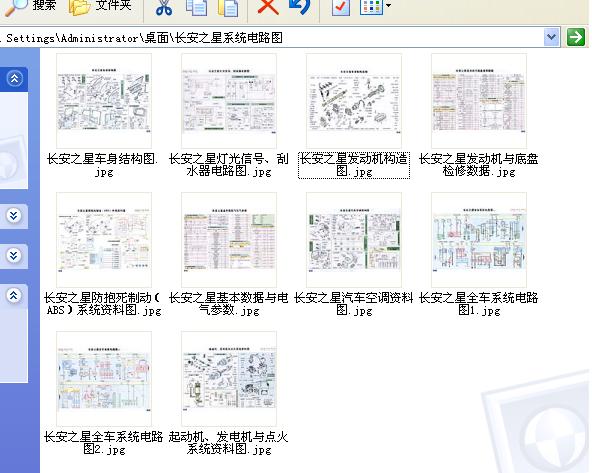Select thumbnail of 长安之星车身结构图.jpg

104,101
